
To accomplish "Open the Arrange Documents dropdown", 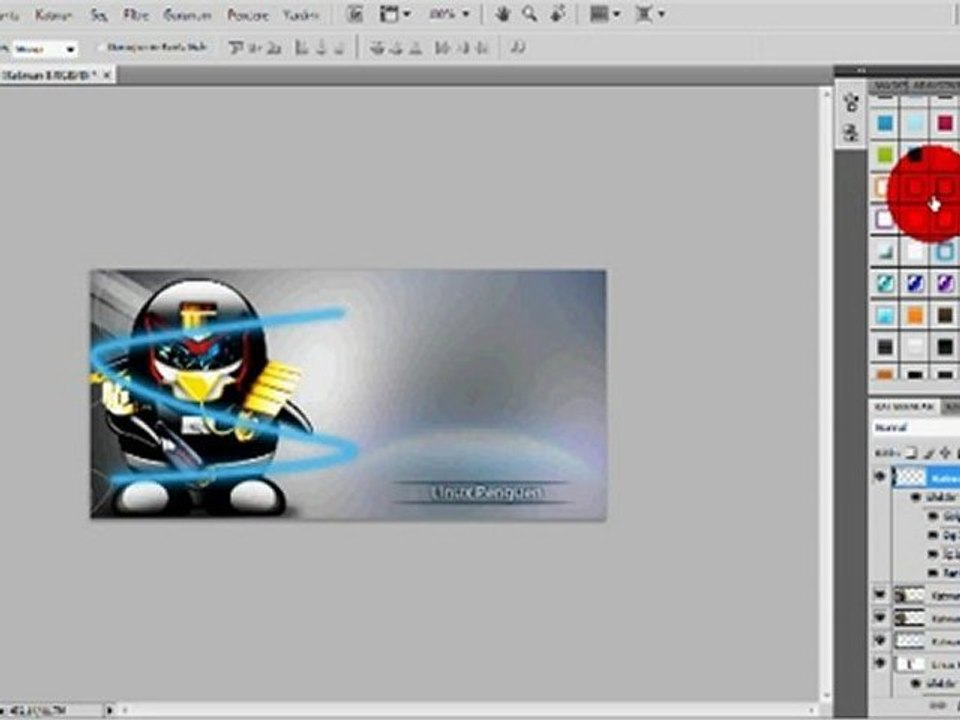I will (605, 14).
